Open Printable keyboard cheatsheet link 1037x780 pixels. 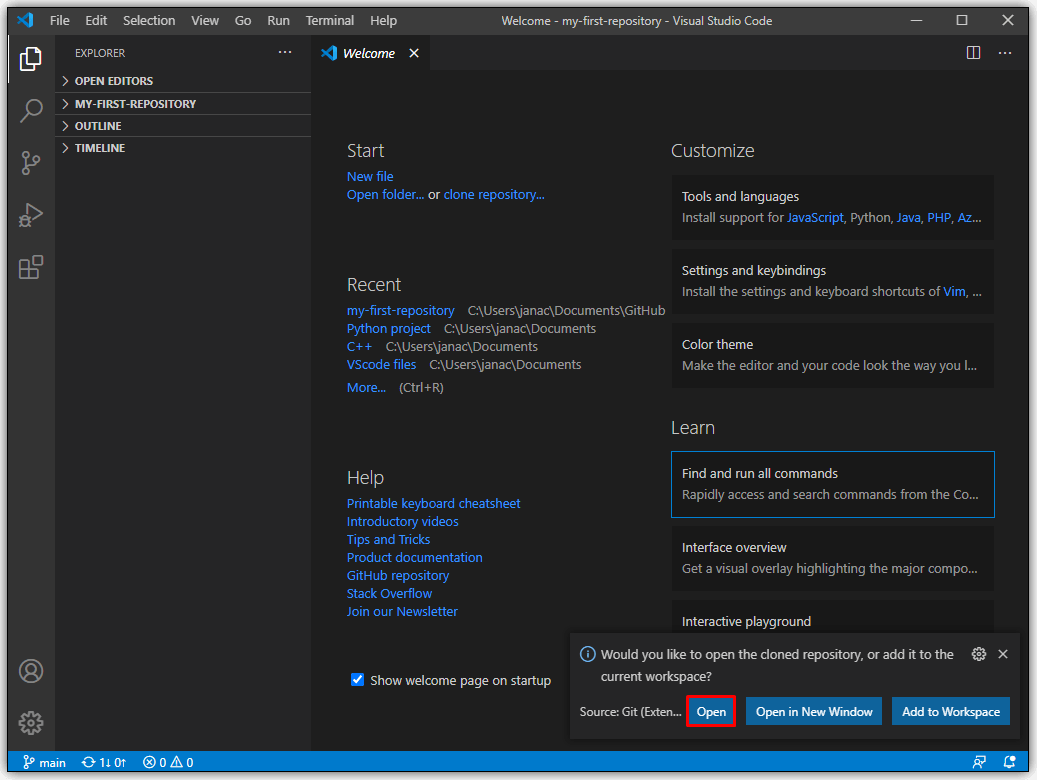(x=433, y=503)
